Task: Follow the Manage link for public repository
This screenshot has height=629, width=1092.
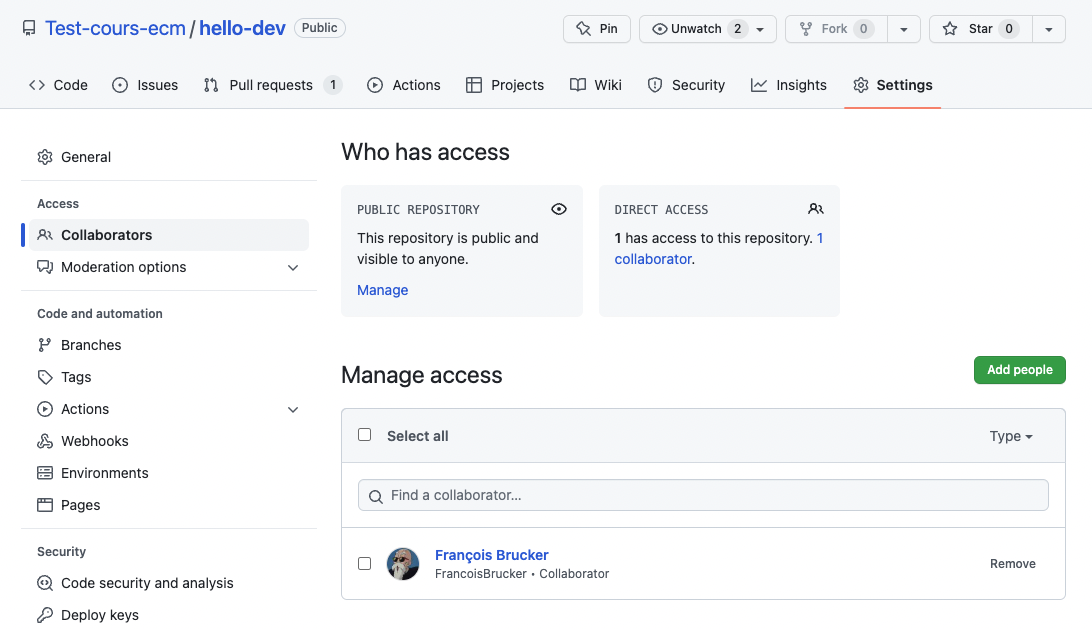Action: point(383,290)
